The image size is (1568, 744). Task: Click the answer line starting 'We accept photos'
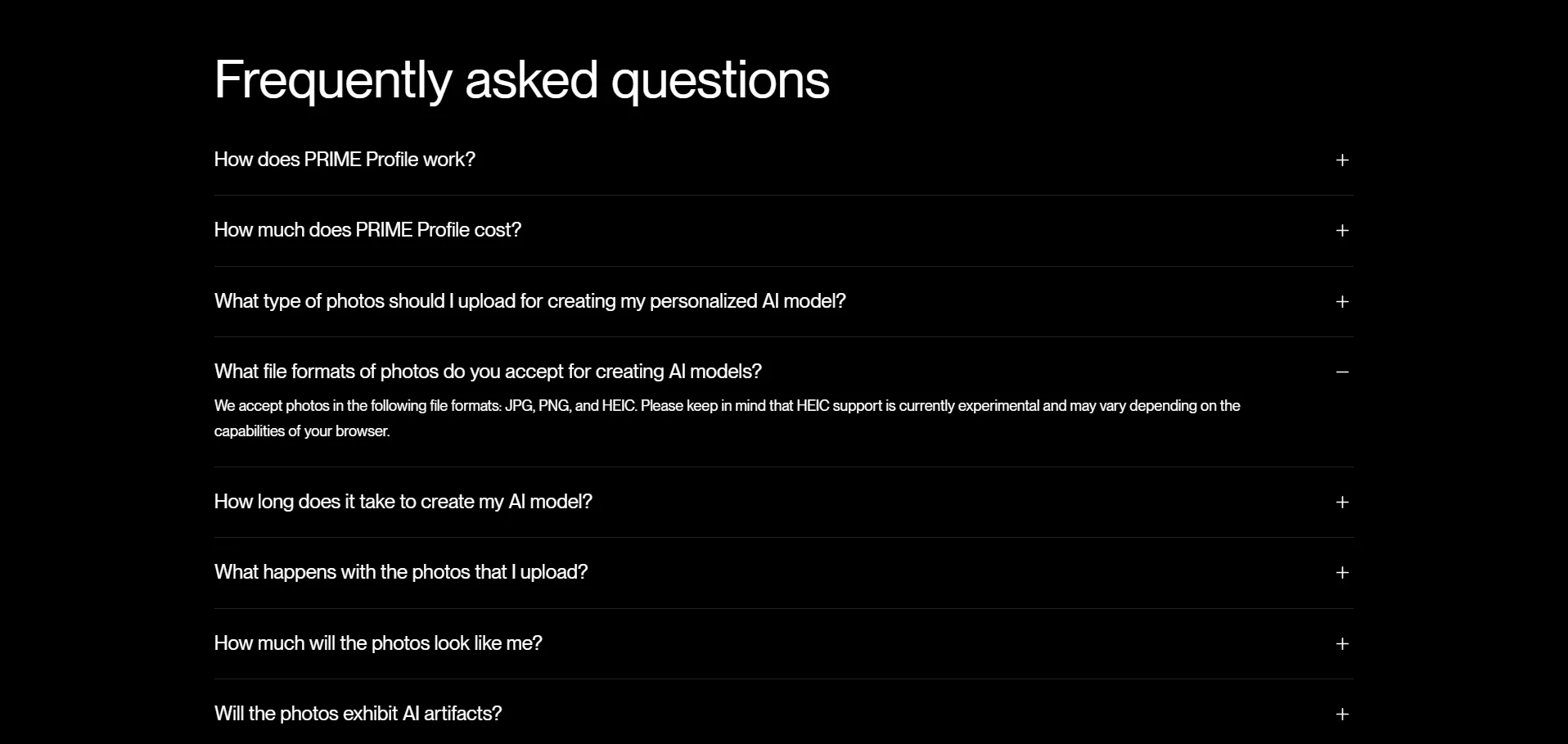[727, 406]
